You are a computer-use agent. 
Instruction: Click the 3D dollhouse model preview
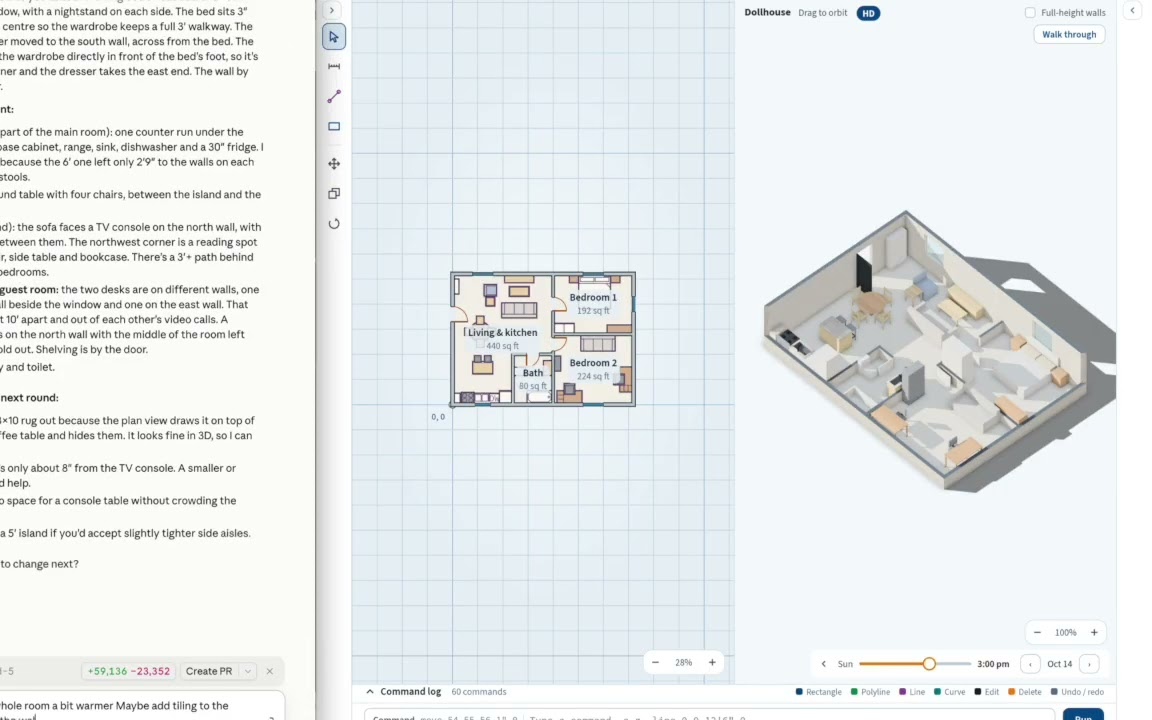tap(939, 351)
